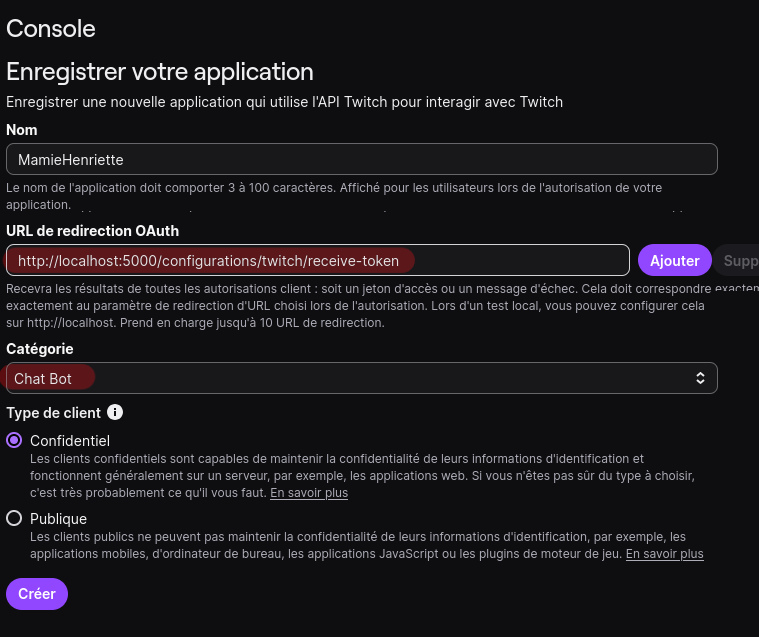Open En savoir plus link under Publique
The width and height of the screenshot is (759, 637).
664,553
